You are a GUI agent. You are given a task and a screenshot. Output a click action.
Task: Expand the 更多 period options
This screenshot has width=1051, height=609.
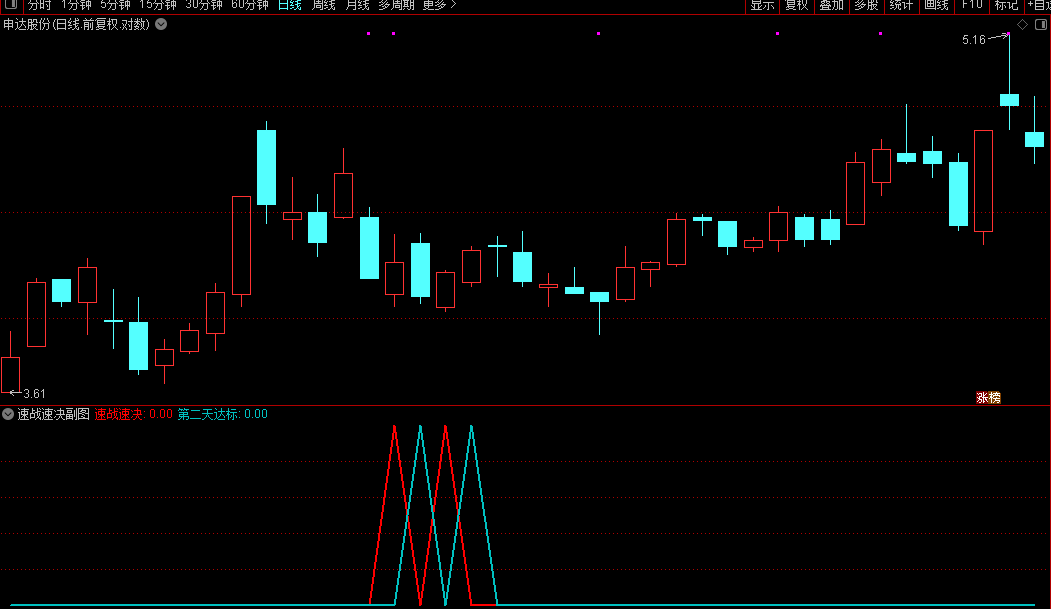pos(440,5)
